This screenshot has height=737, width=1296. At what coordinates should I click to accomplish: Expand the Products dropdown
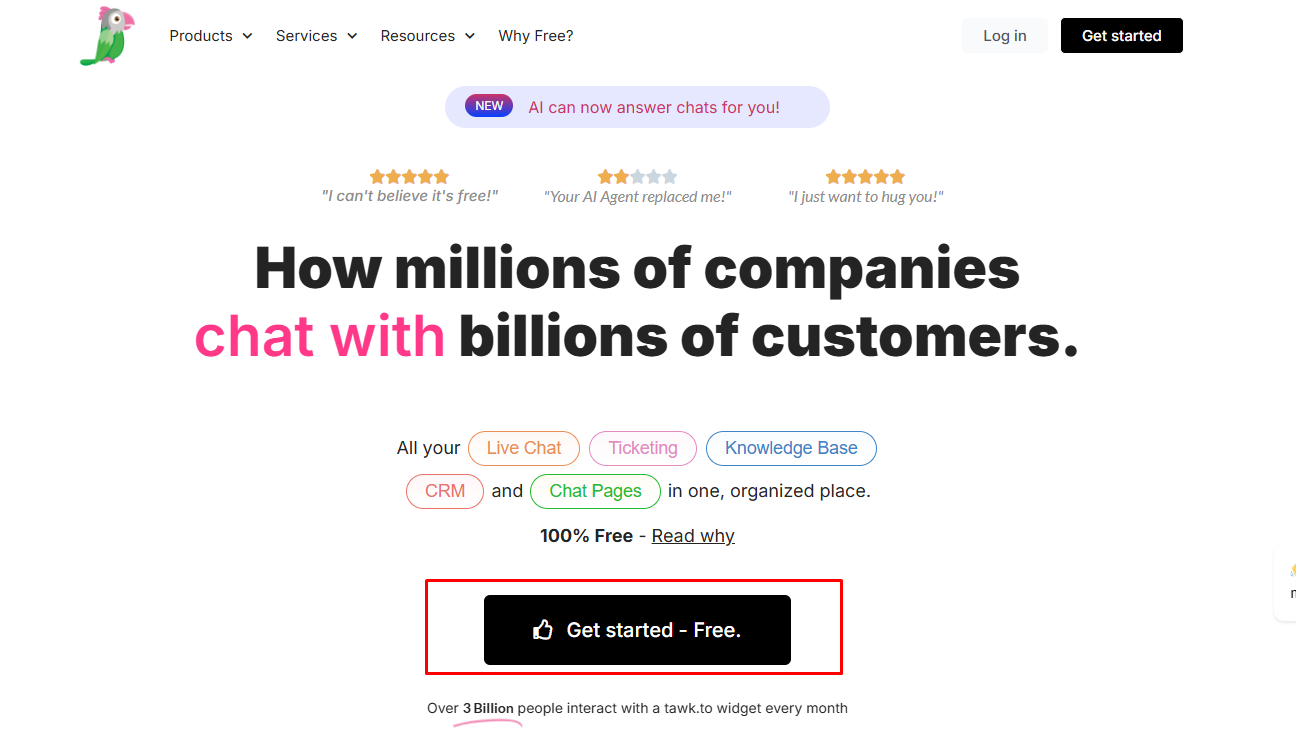[x=211, y=35]
